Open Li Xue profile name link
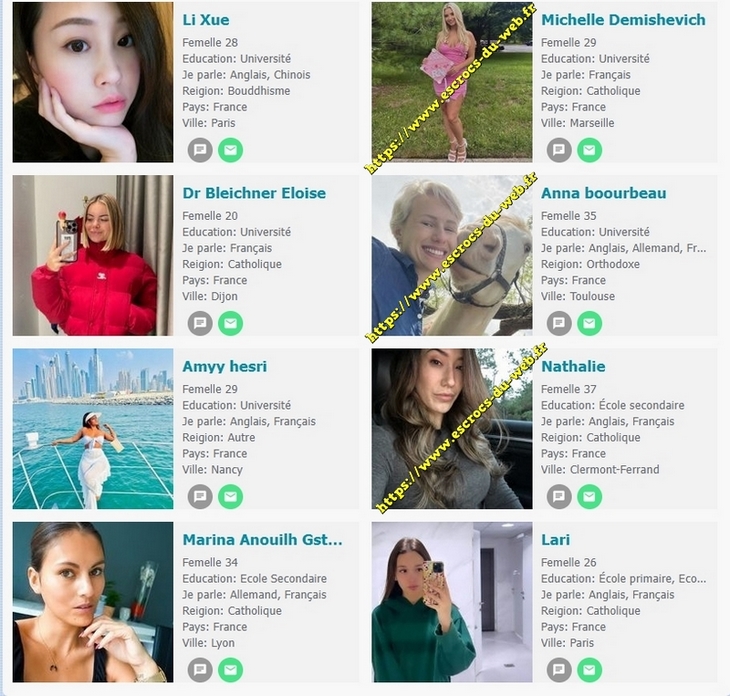Viewport: 730px width, 696px height. click(206, 20)
